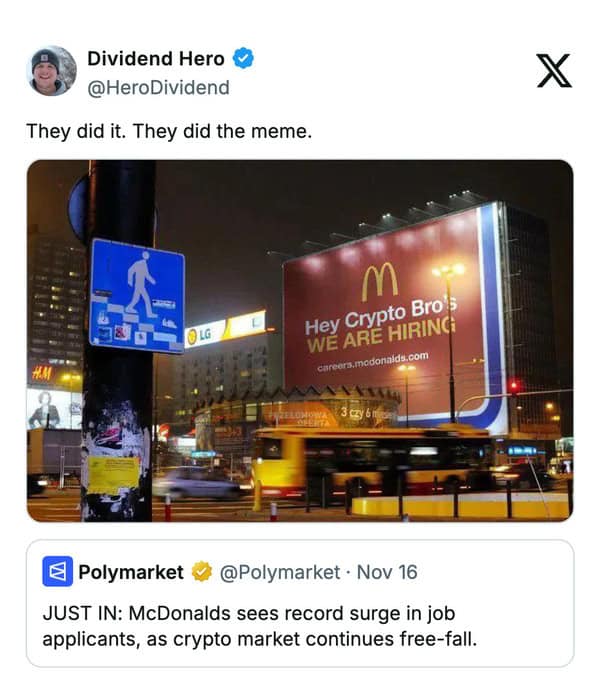This screenshot has height=695, width=599.
Task: Click the gold verified badge next to Polymarket
Action: (x=202, y=572)
